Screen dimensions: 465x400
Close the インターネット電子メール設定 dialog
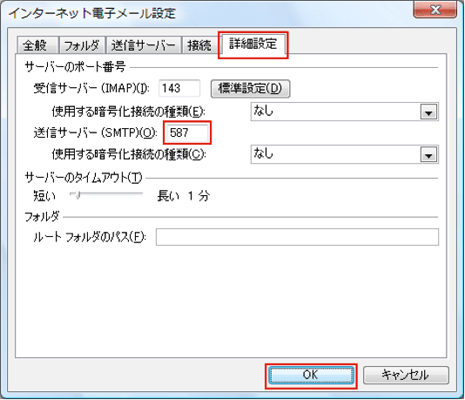[435, 10]
